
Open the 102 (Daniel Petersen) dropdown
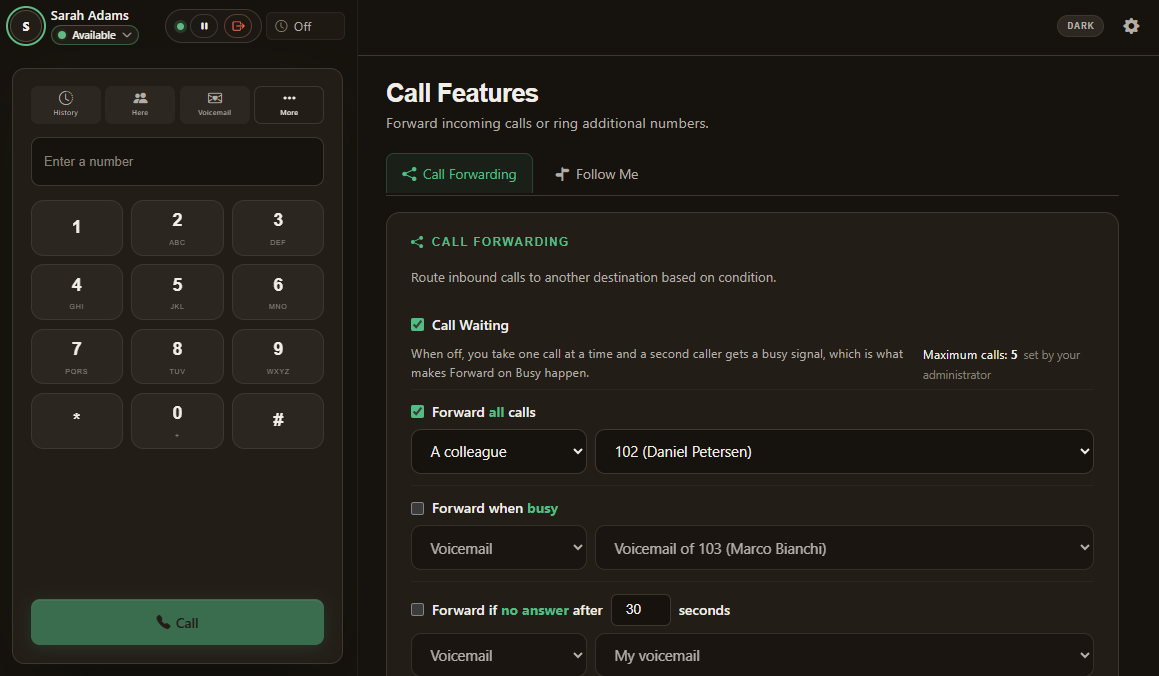click(844, 451)
